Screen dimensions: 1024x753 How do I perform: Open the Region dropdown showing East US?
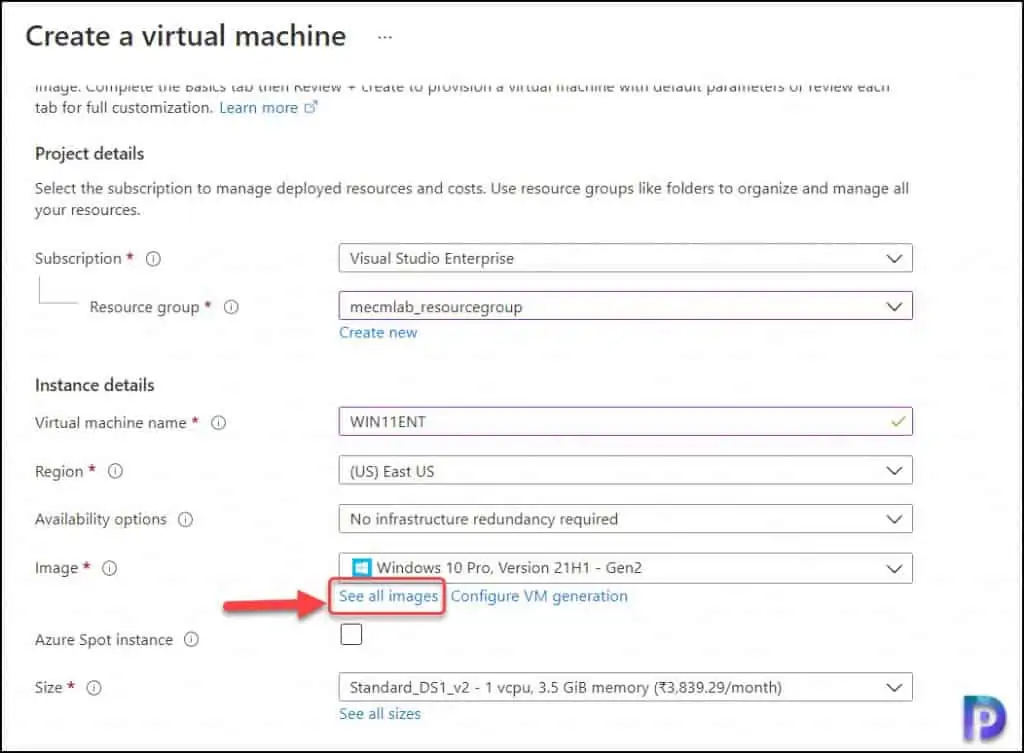point(626,471)
